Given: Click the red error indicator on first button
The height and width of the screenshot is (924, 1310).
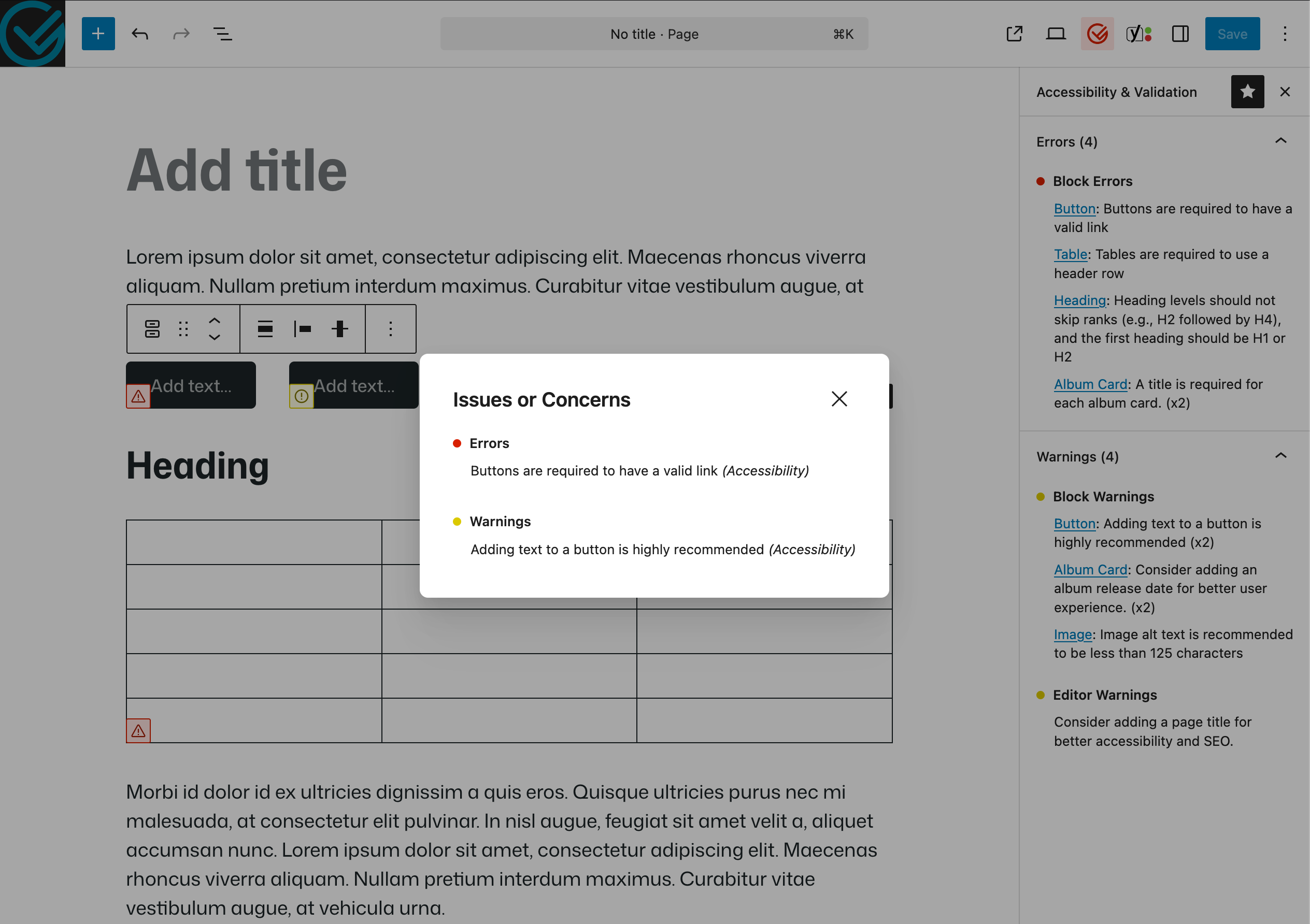Looking at the screenshot, I should 138,396.
